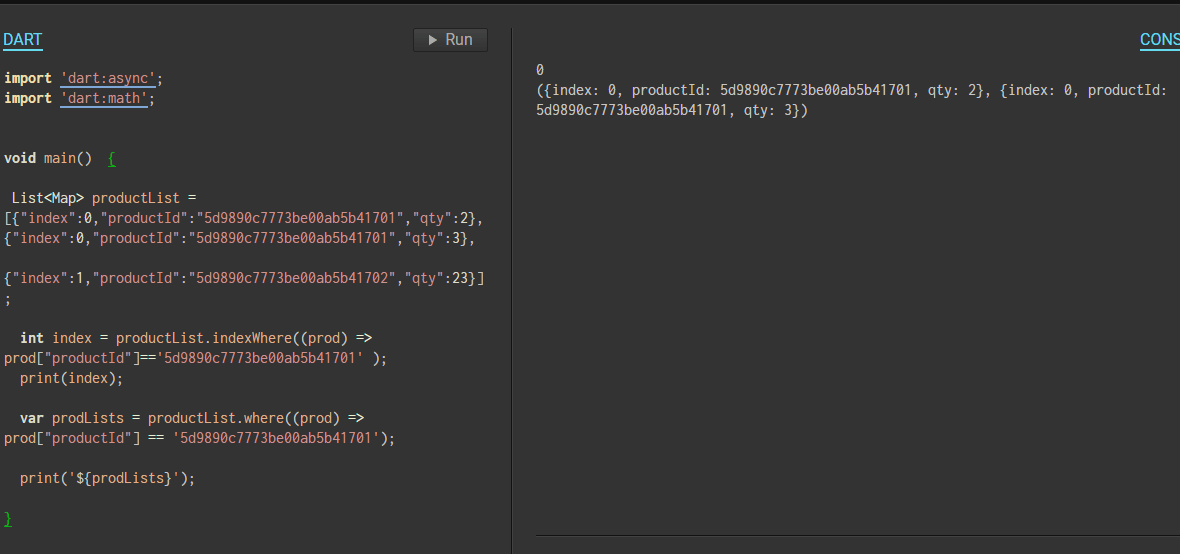Click the print(index); statement
The height and width of the screenshot is (554, 1180).
pyautogui.click(x=71, y=379)
